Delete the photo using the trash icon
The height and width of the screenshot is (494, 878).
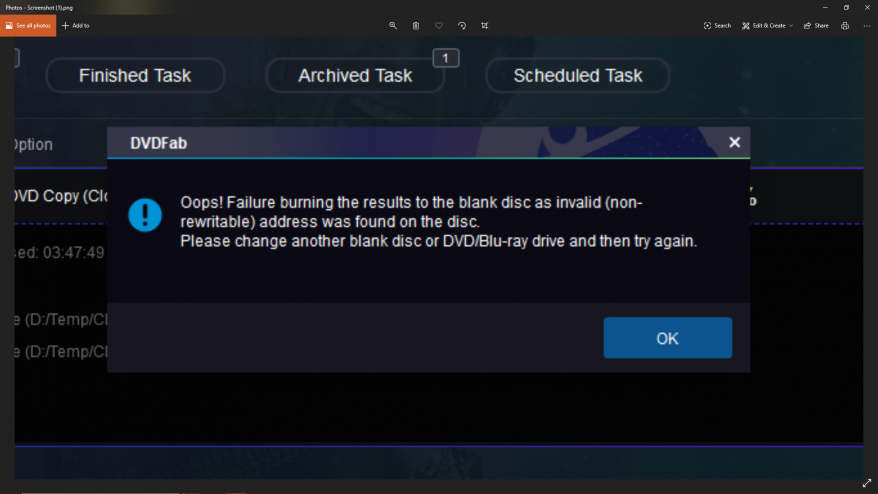coord(416,25)
